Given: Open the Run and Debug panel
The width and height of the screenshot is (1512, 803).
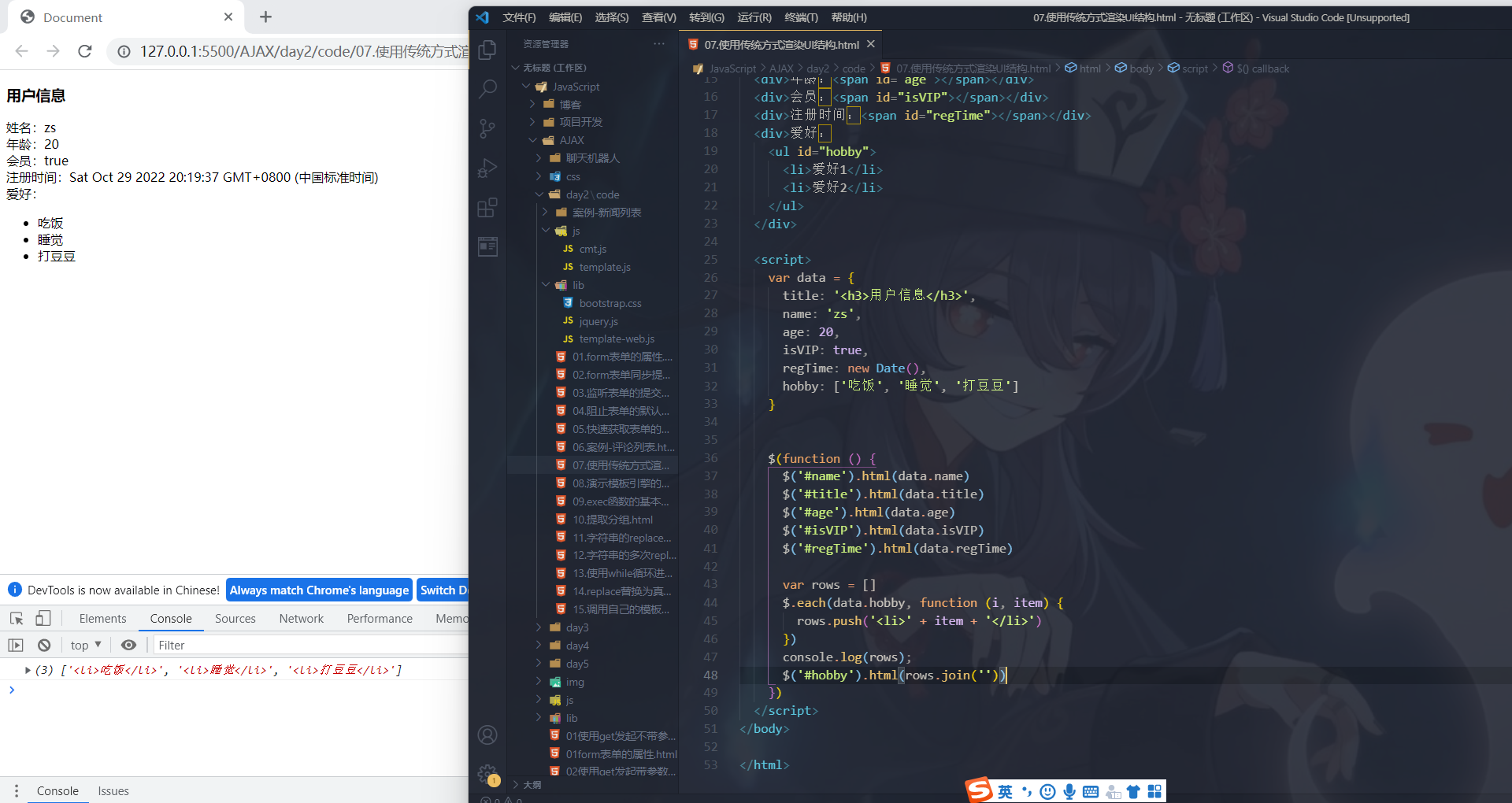Looking at the screenshot, I should [x=487, y=168].
